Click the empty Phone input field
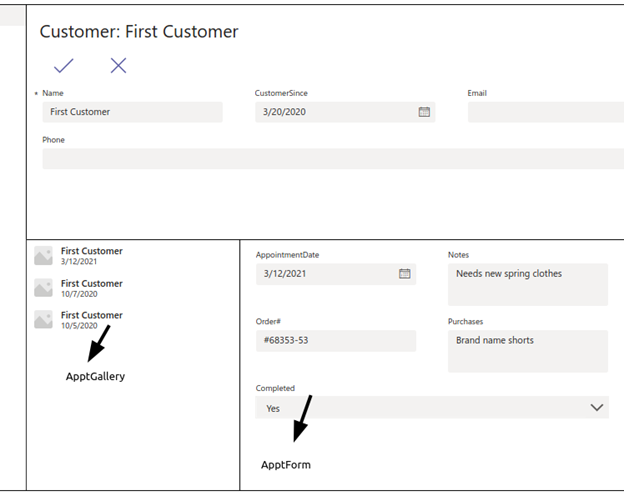 pyautogui.click(x=333, y=159)
